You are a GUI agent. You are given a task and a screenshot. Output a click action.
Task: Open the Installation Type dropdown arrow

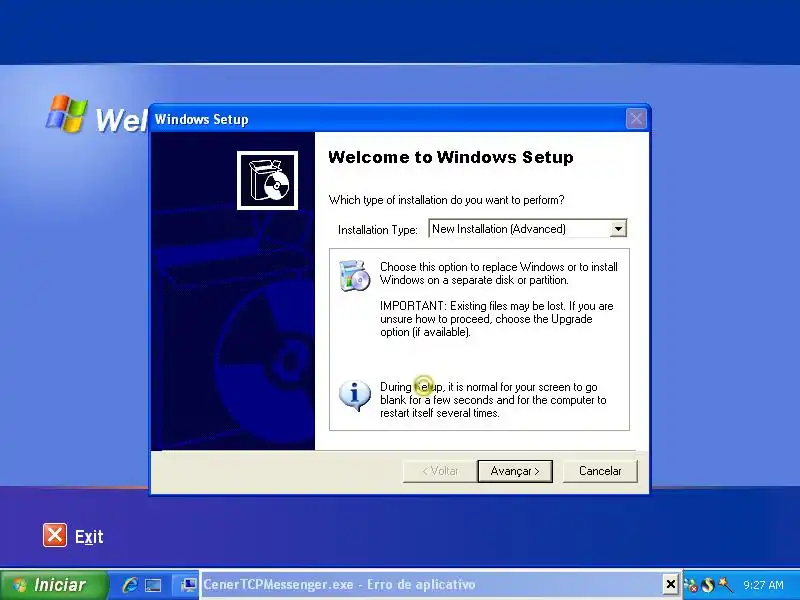pyautogui.click(x=618, y=229)
